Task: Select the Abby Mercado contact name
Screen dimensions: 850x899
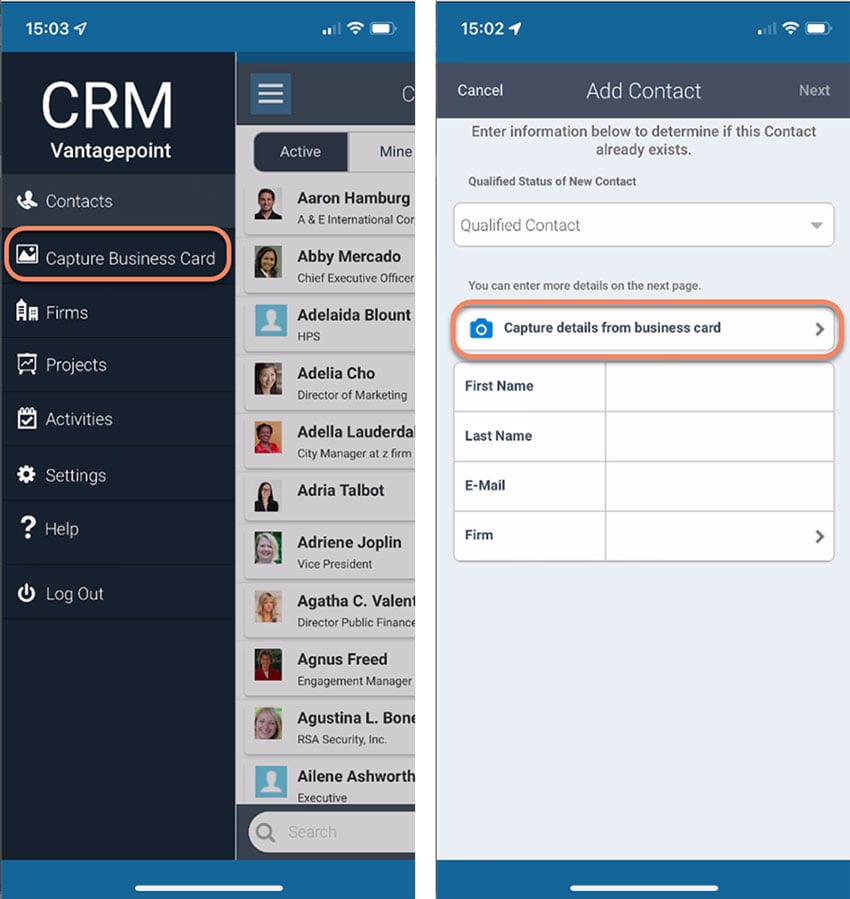Action: 349,256
